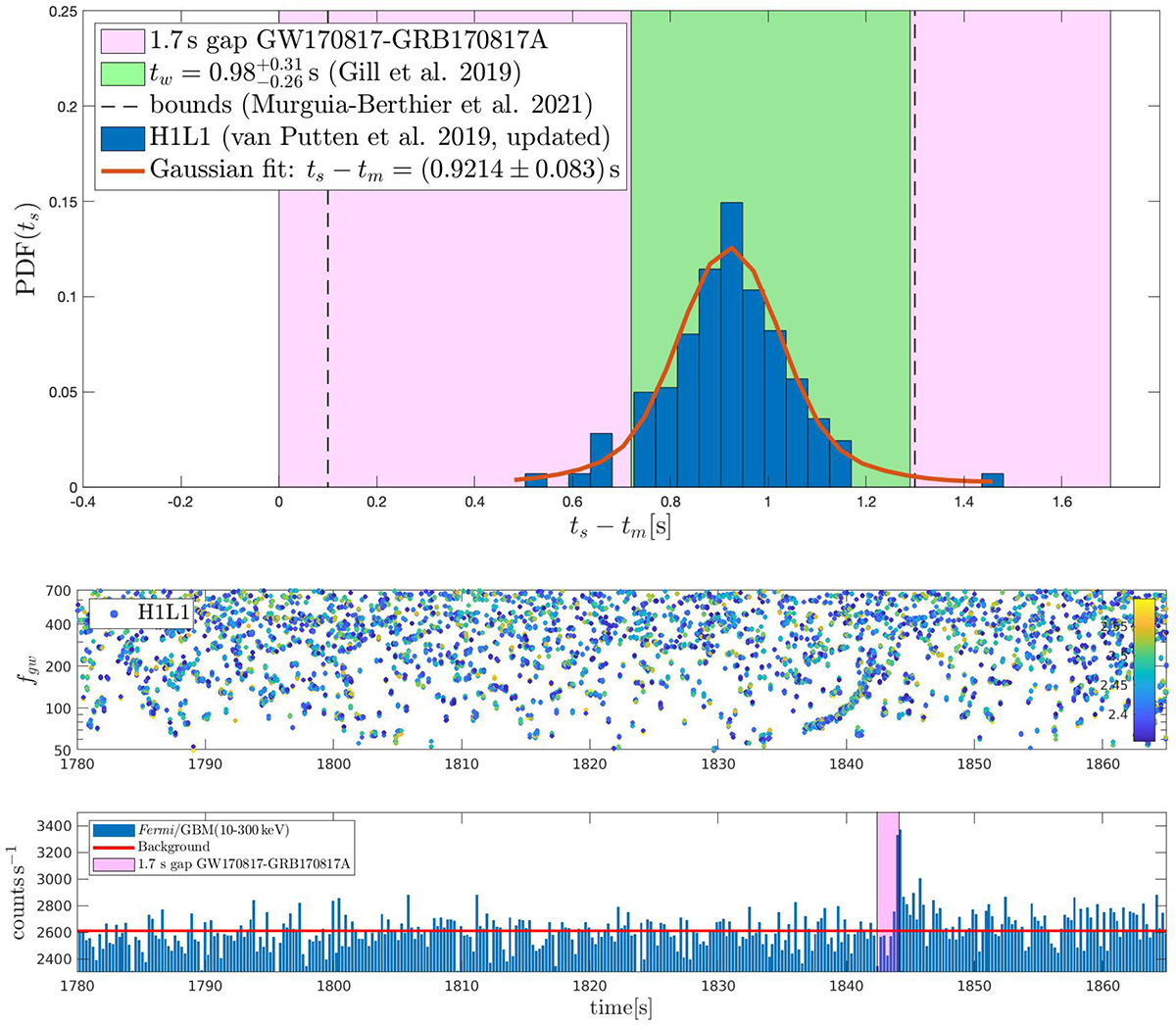
Task: Click the dashed vertical bound line at 0.1 s
Action: pos(327,294)
